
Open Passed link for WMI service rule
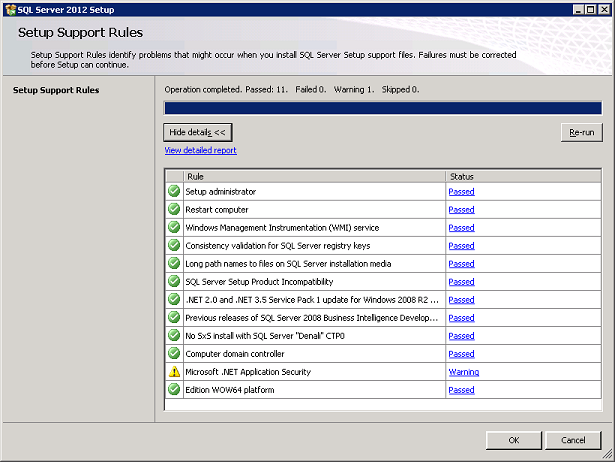461,228
